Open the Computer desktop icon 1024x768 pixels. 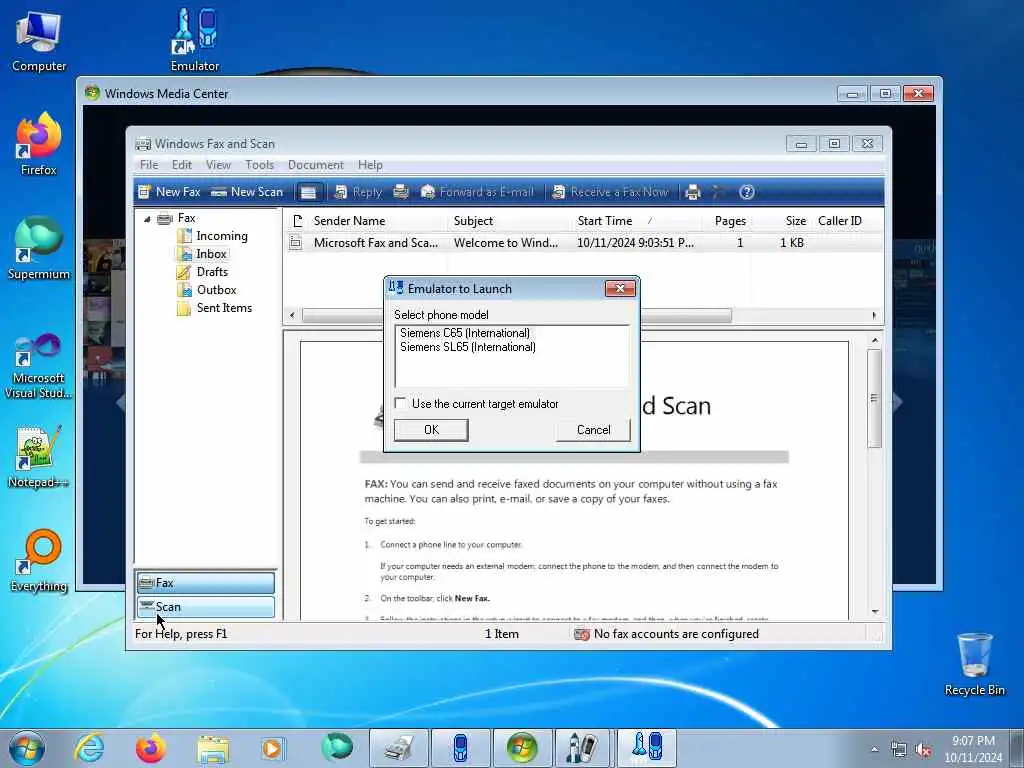pos(39,40)
